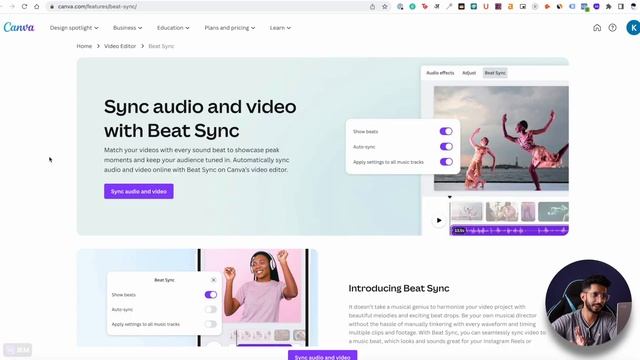
Task: Open Home breadcrumb link
Action: click(x=84, y=46)
